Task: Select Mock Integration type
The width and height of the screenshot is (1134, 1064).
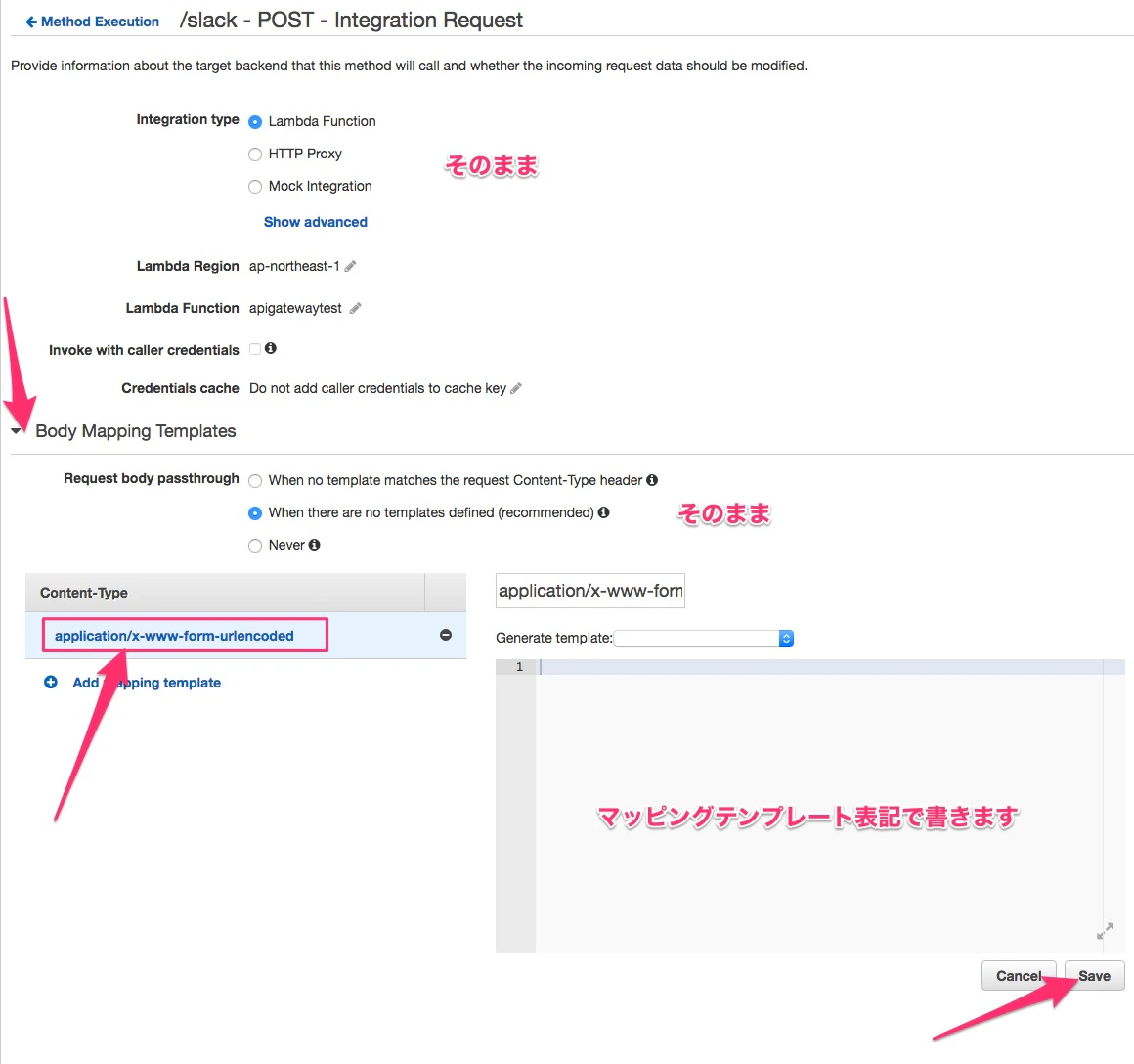Action: click(x=254, y=187)
